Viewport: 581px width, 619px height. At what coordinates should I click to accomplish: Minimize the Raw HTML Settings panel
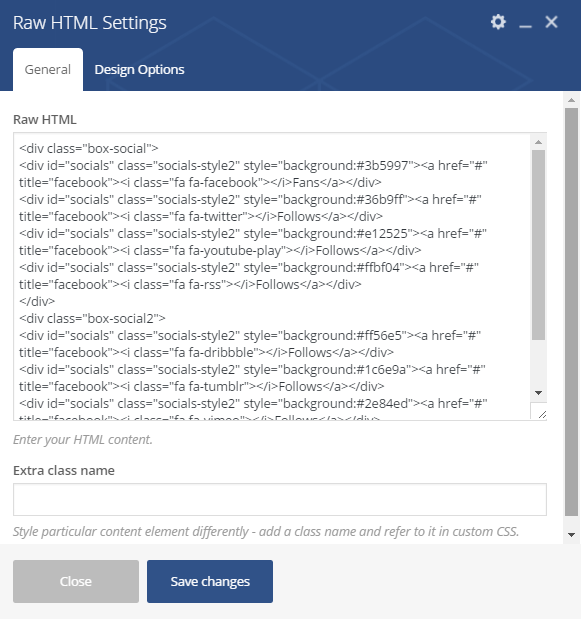(525, 23)
